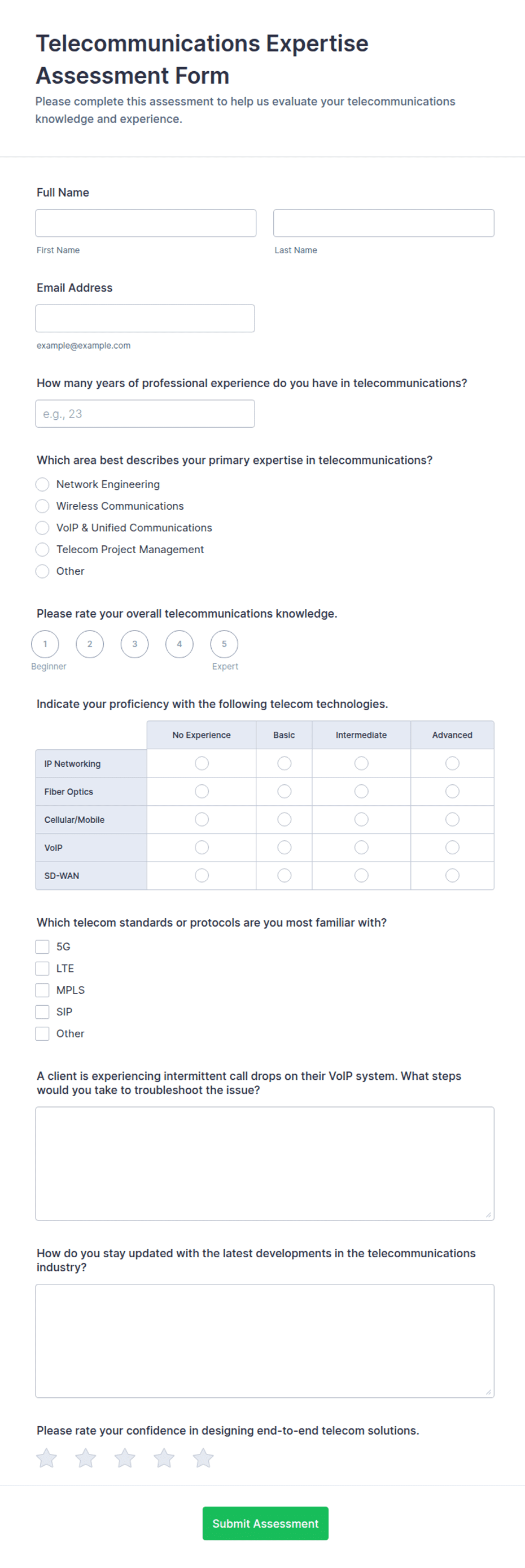Viewport: 525px width, 1568px height.
Task: Select the fourth confidence rating star
Action: 164,1457
